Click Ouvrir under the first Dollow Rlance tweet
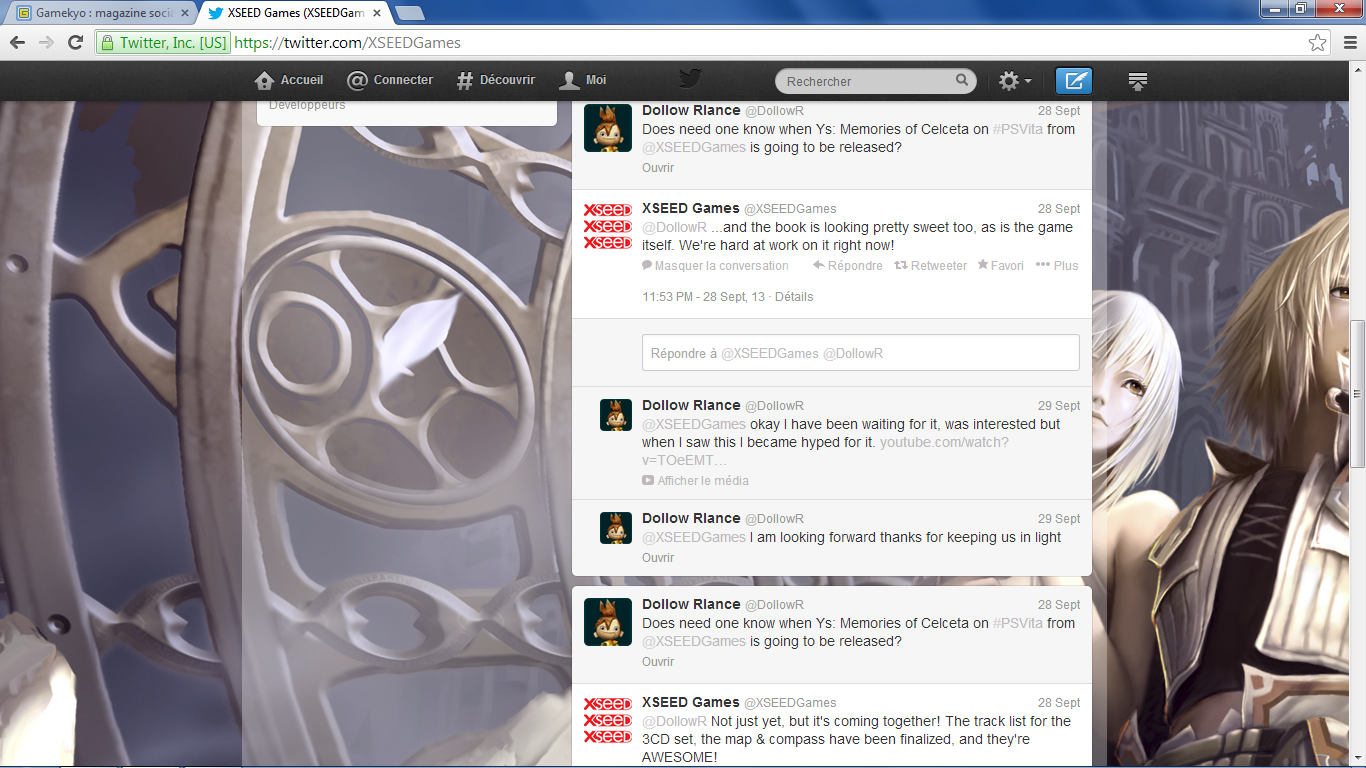 click(x=658, y=168)
